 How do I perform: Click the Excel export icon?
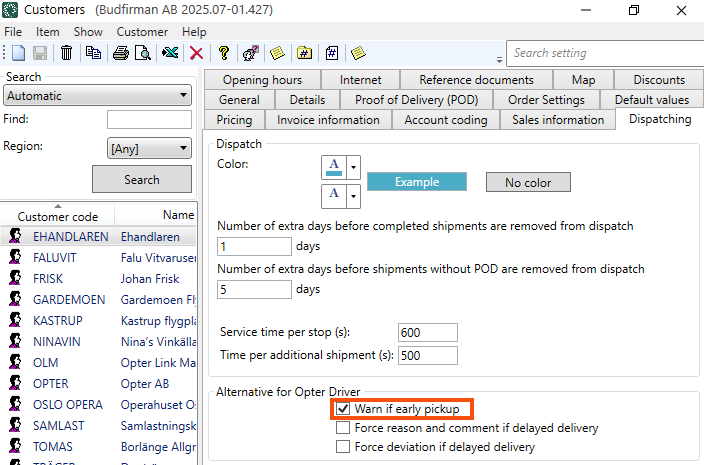170,53
